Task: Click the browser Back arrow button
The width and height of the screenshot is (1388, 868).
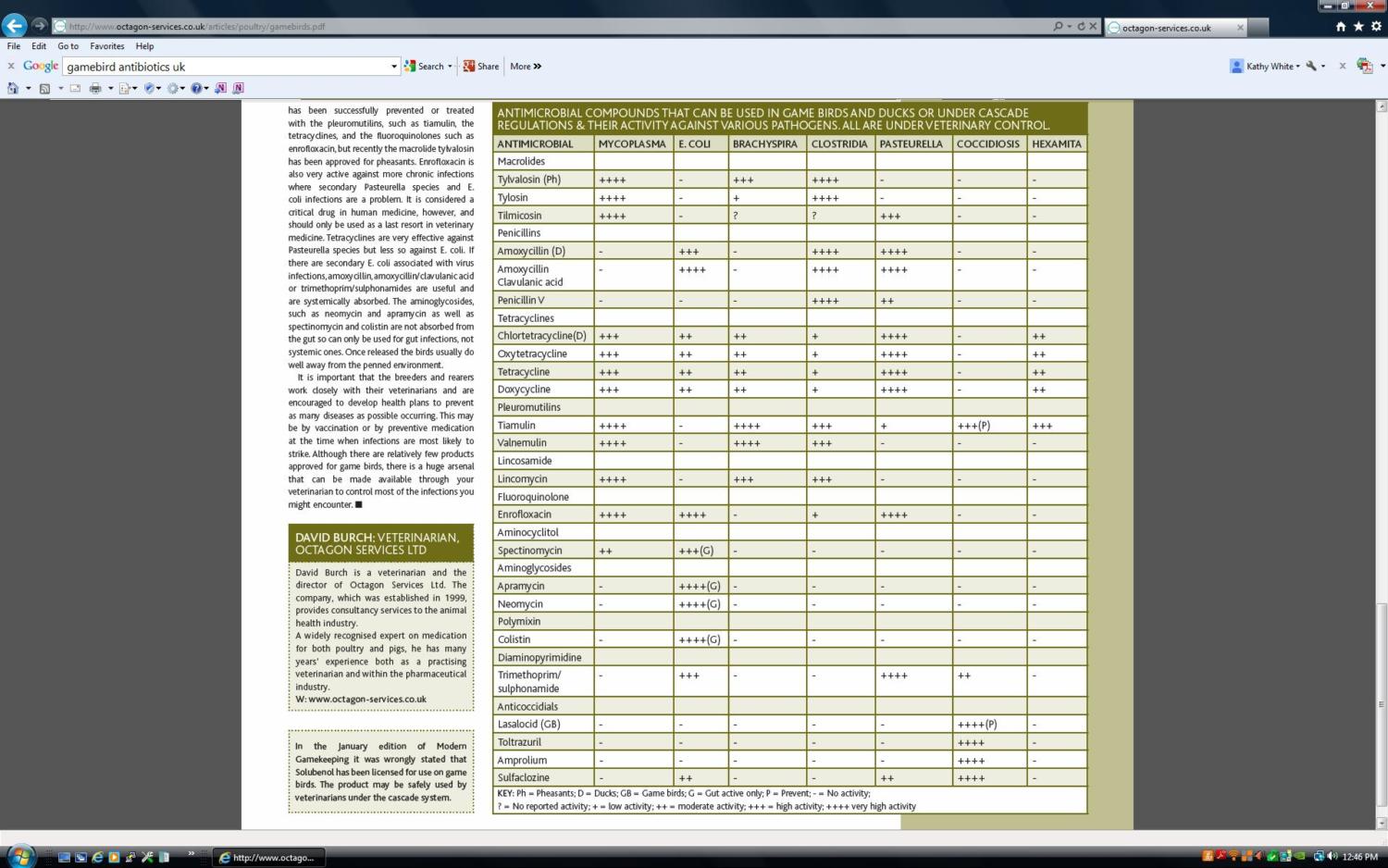Action: point(15,26)
